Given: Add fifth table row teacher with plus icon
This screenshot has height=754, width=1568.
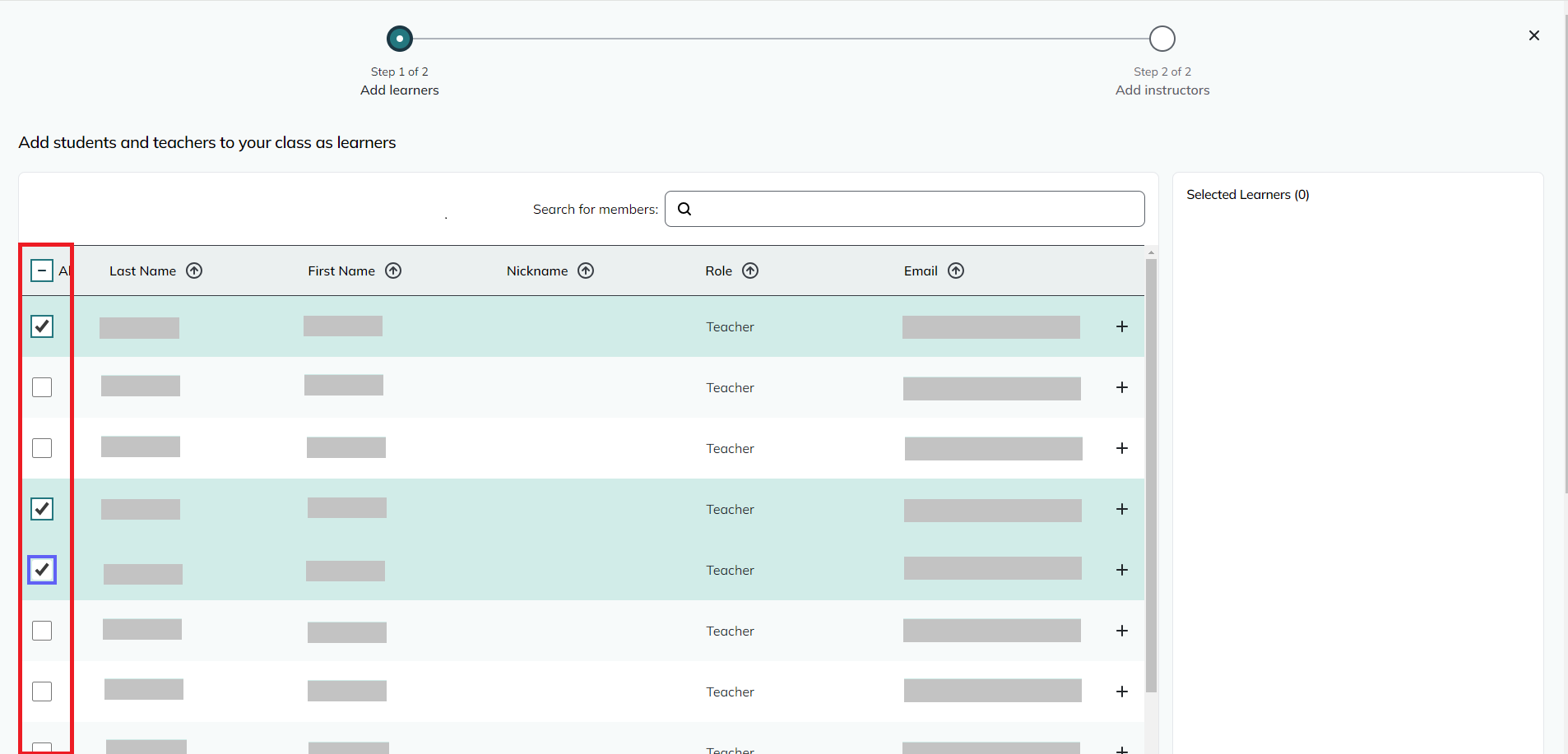Looking at the screenshot, I should (x=1122, y=570).
